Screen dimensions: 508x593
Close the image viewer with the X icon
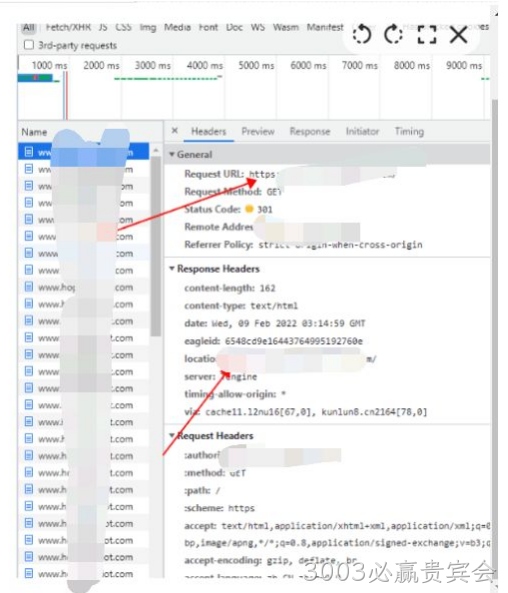tap(458, 34)
